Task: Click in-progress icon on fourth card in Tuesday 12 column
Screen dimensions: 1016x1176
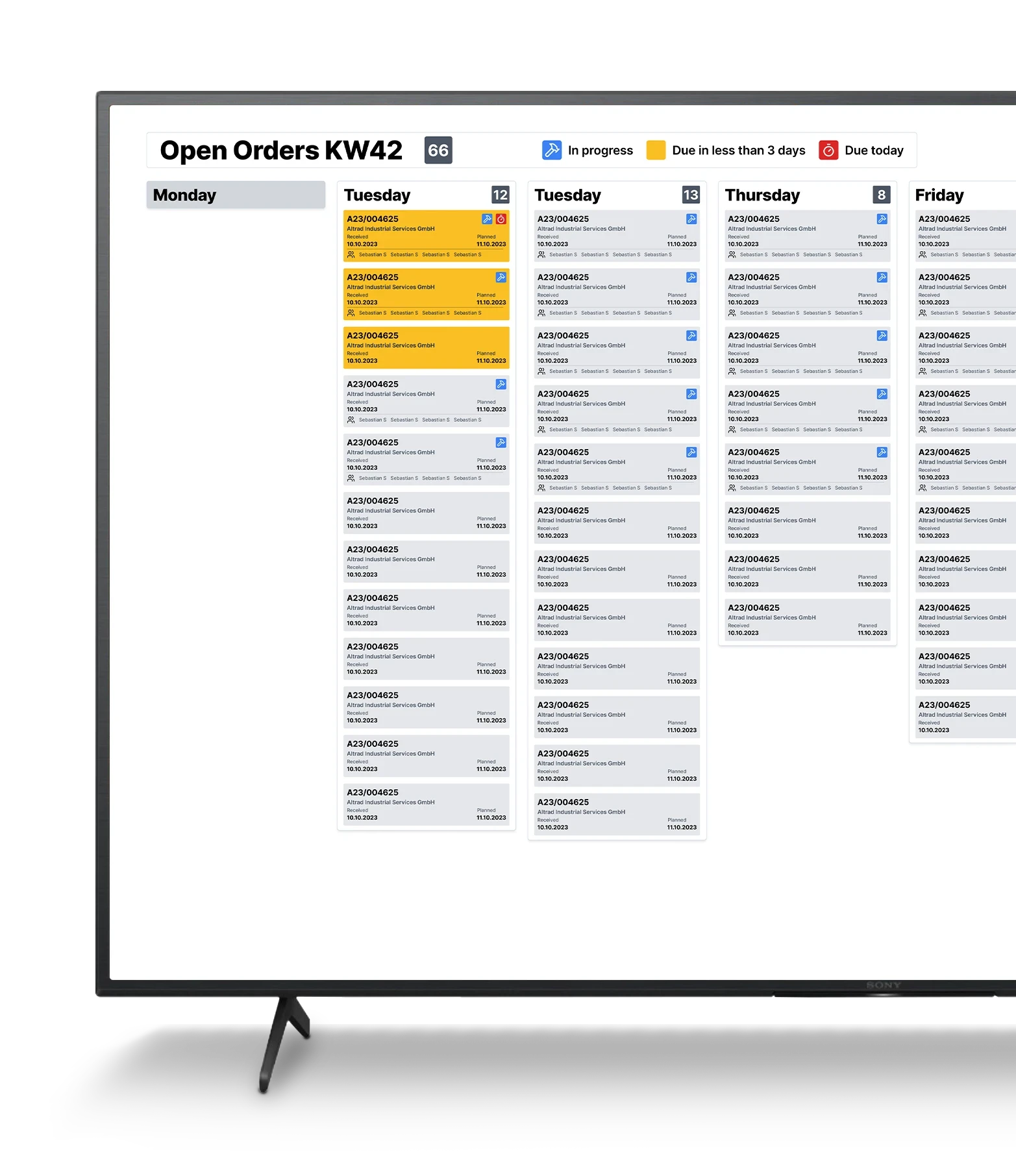Action: tap(501, 384)
